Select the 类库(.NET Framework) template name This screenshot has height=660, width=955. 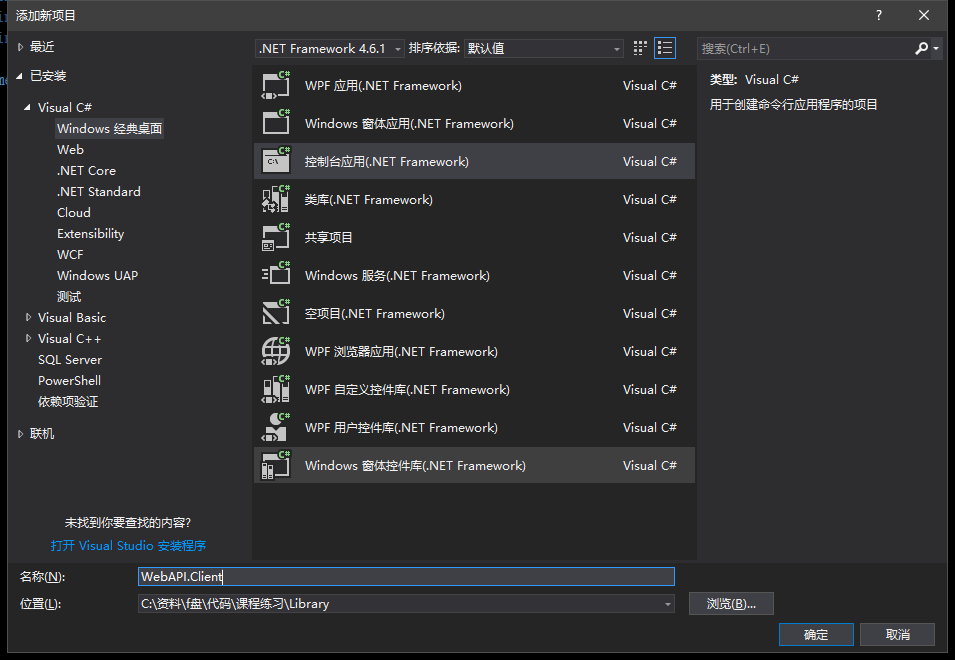(x=369, y=200)
